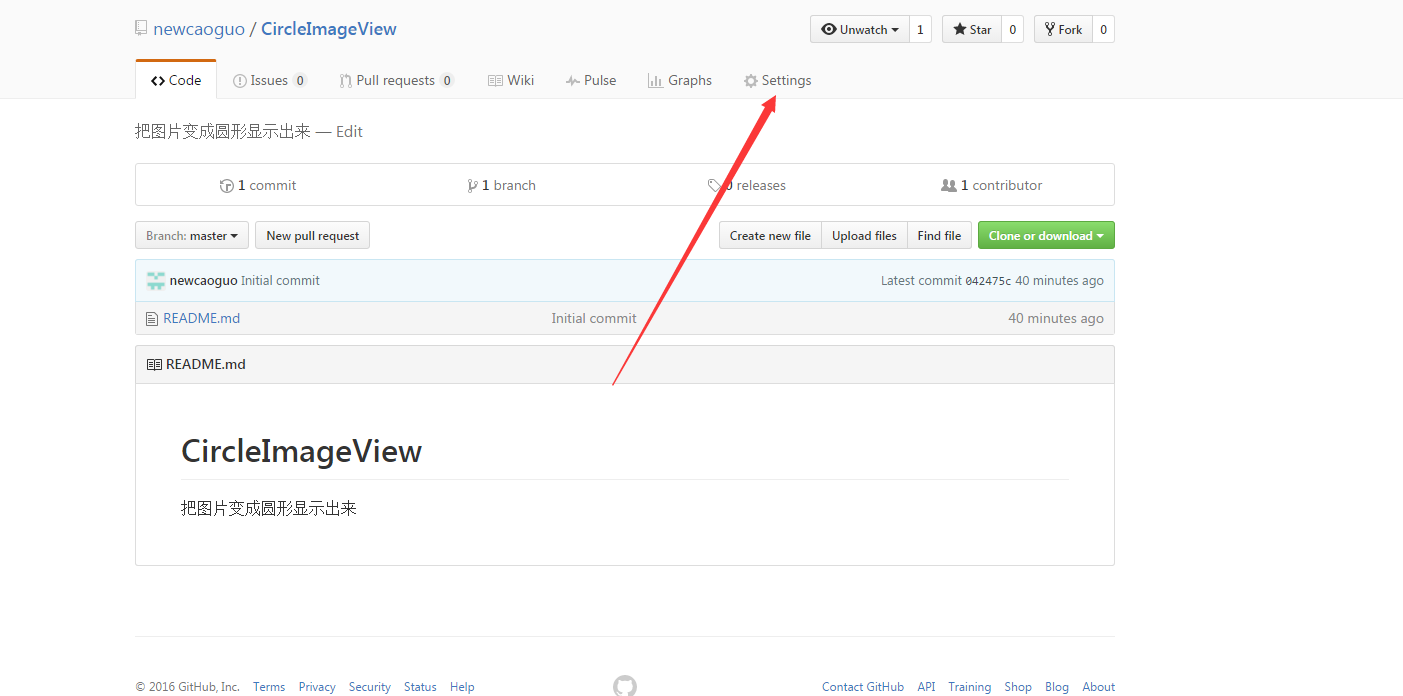
Task: Click the Edit description link
Action: [349, 132]
